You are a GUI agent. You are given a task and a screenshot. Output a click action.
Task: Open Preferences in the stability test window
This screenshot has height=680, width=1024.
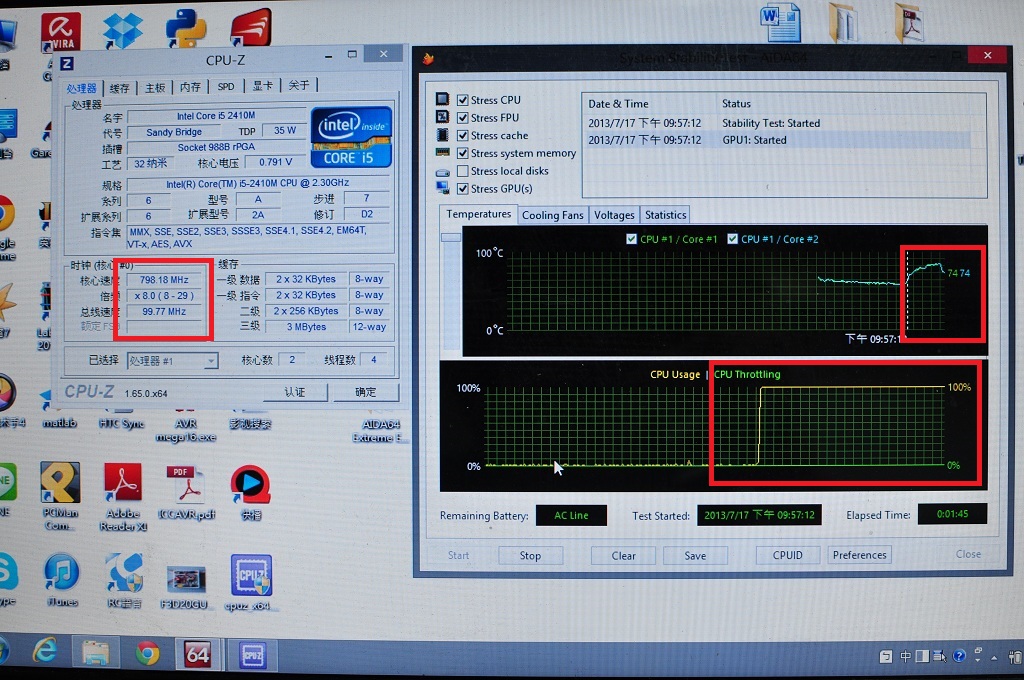pyautogui.click(x=859, y=555)
